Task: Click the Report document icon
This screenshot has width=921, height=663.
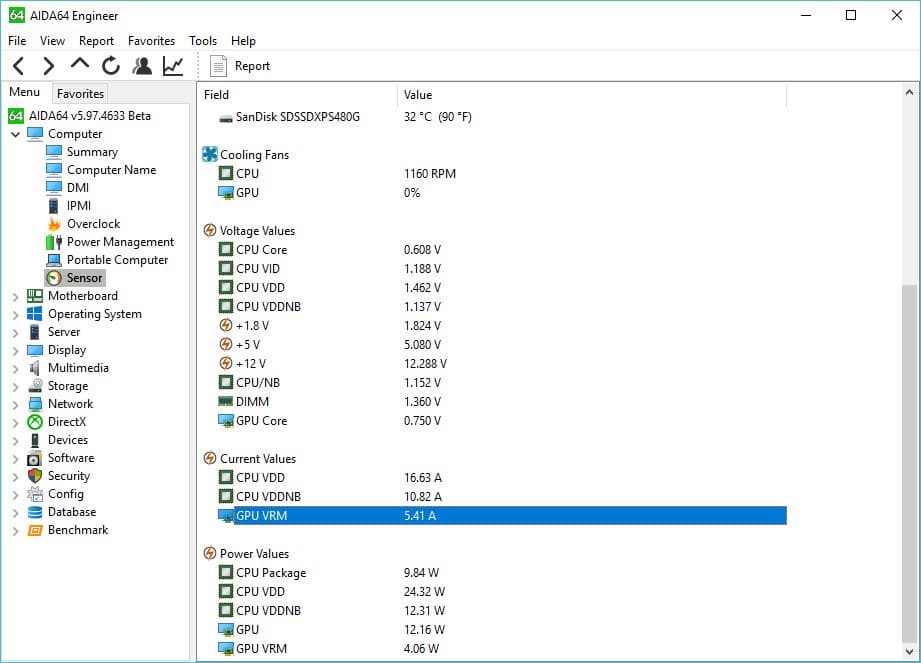Action: 218,66
